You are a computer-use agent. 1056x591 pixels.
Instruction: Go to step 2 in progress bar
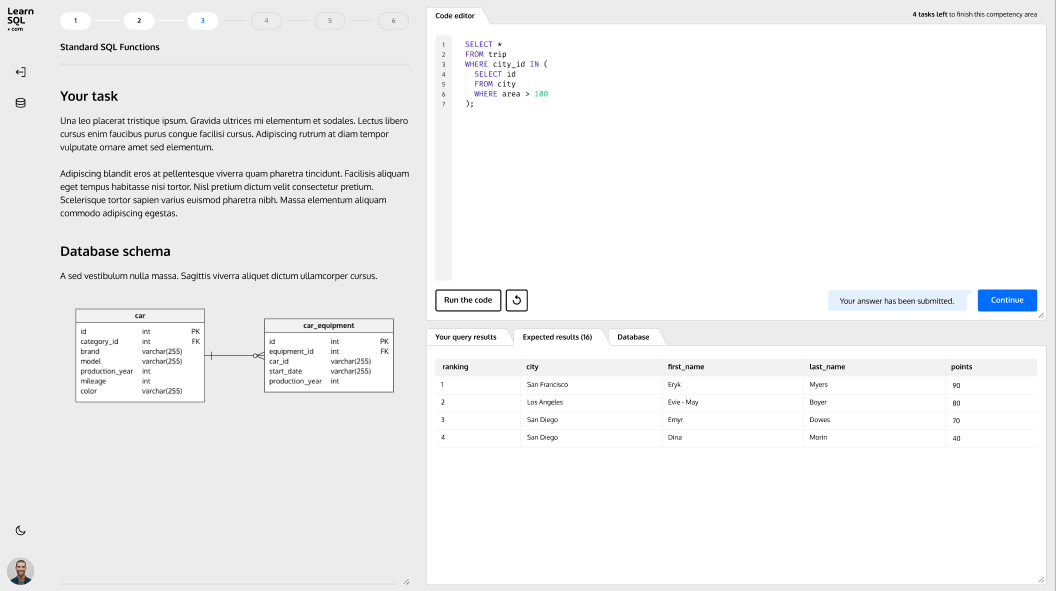139,21
